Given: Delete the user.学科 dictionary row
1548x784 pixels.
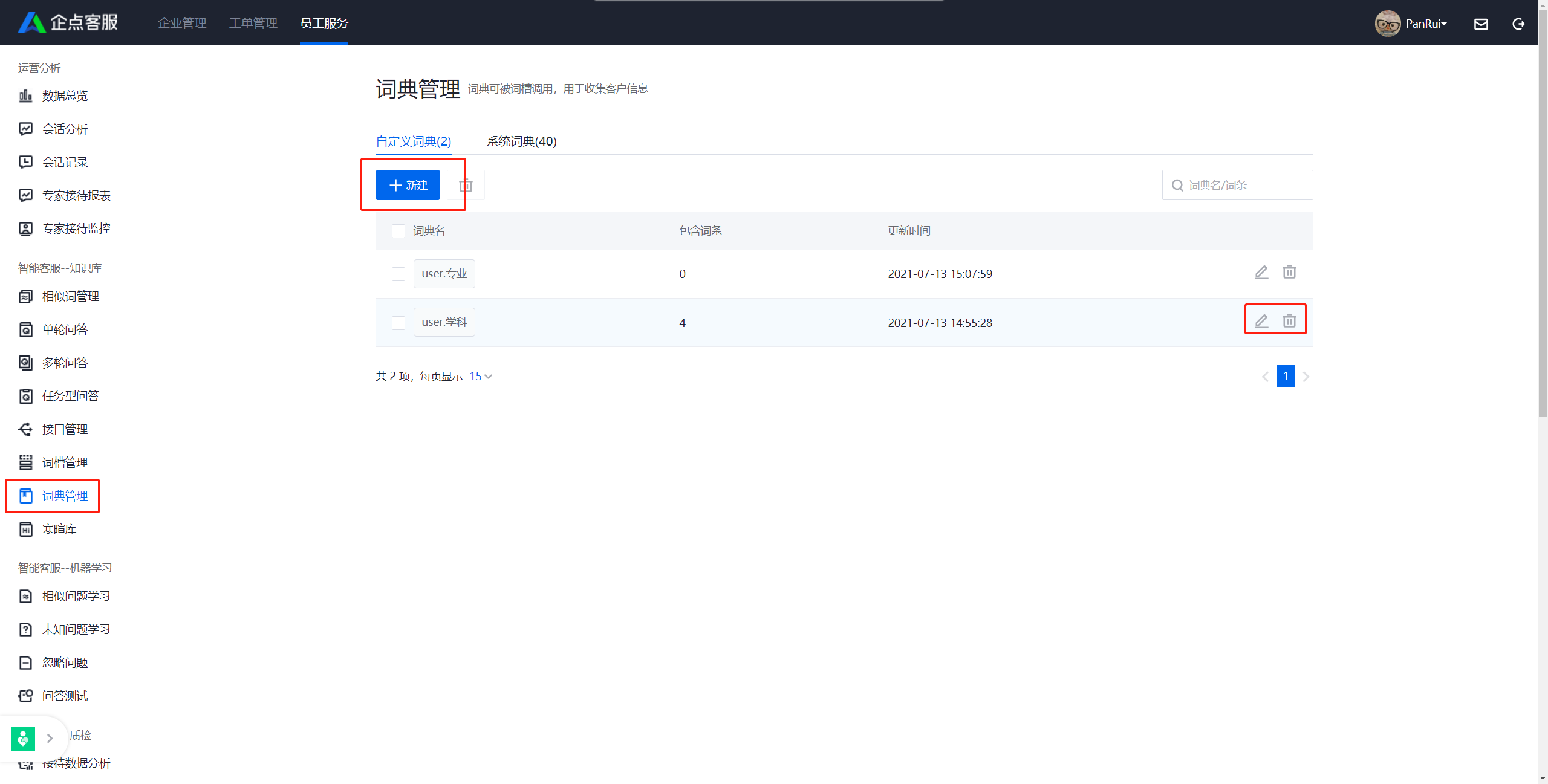Looking at the screenshot, I should (1289, 320).
